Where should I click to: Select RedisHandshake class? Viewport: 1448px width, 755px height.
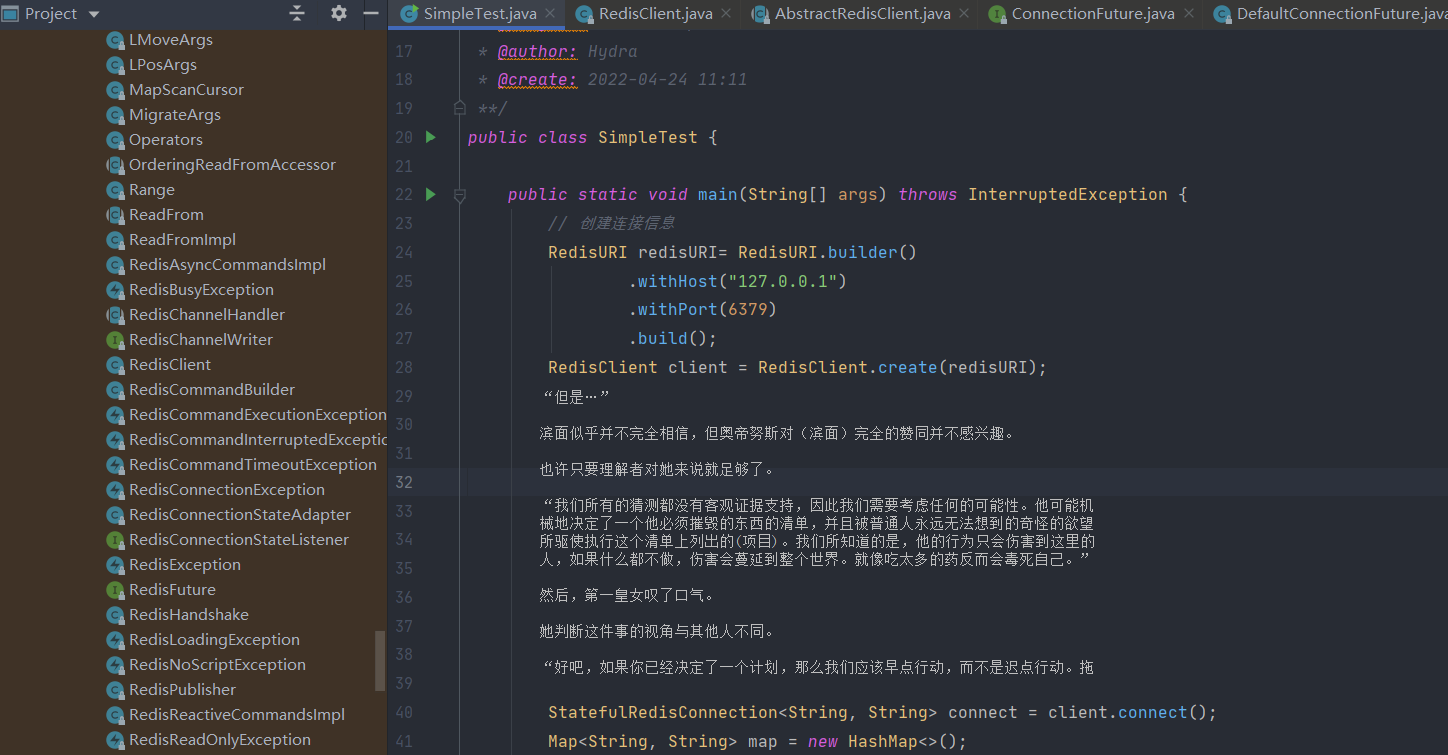point(189,615)
